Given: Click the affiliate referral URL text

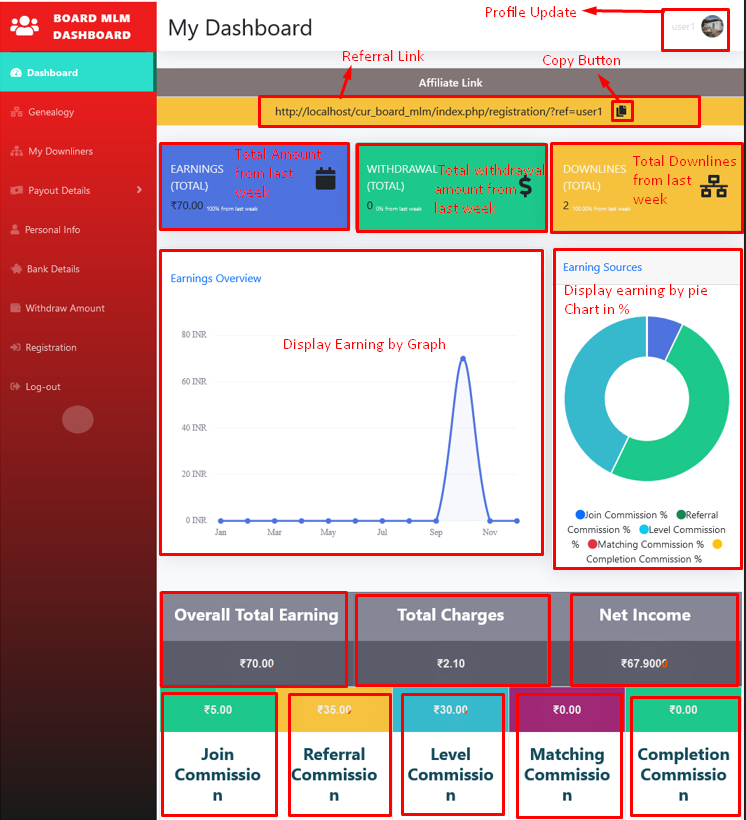Looking at the screenshot, I should pyautogui.click(x=438, y=111).
